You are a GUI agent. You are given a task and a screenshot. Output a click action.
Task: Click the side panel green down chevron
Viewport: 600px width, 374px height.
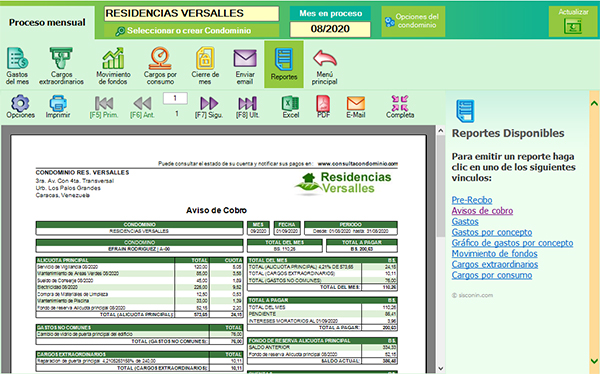(594, 361)
